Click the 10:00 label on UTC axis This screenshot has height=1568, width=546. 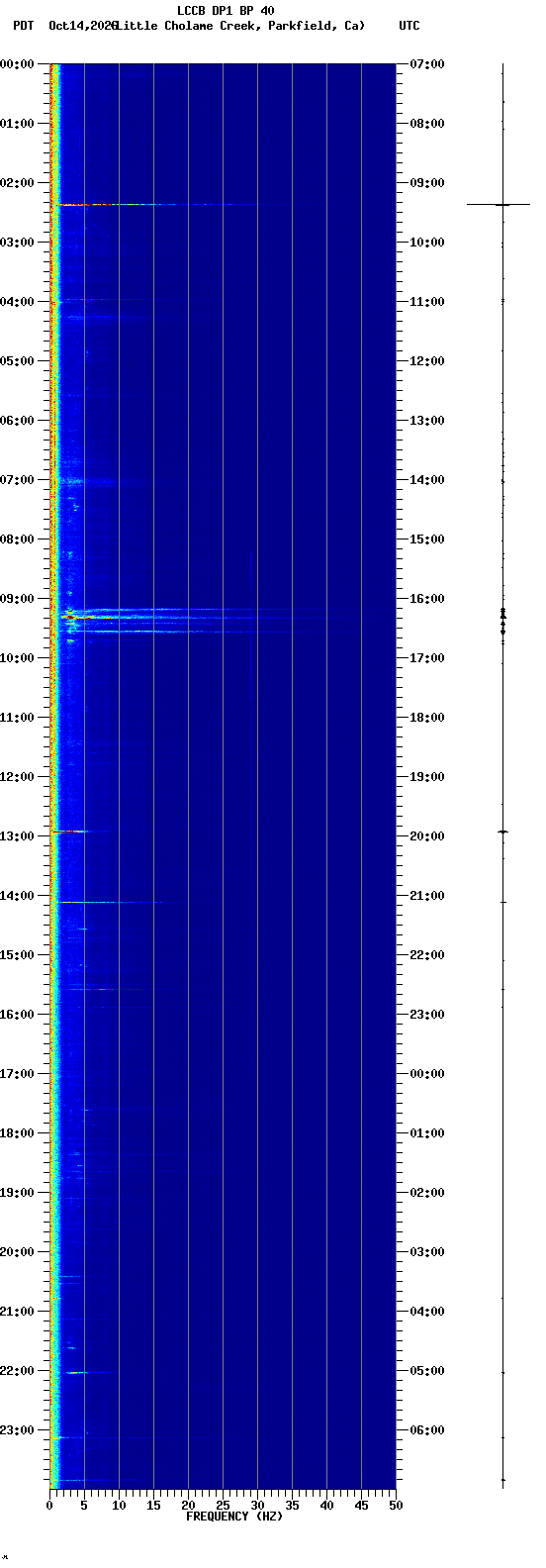pos(427,243)
